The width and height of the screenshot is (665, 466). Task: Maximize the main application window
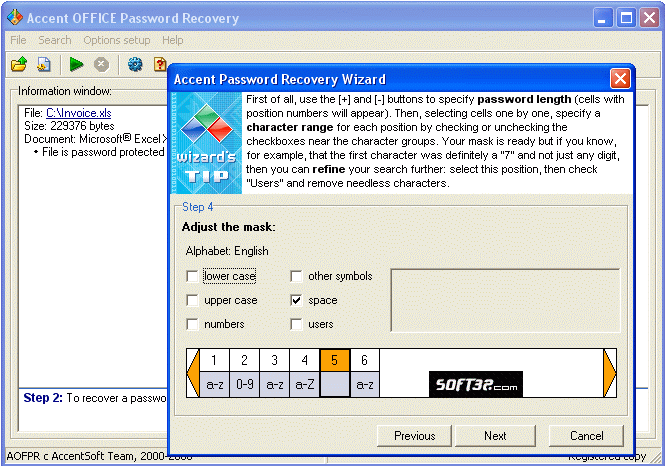coord(626,18)
